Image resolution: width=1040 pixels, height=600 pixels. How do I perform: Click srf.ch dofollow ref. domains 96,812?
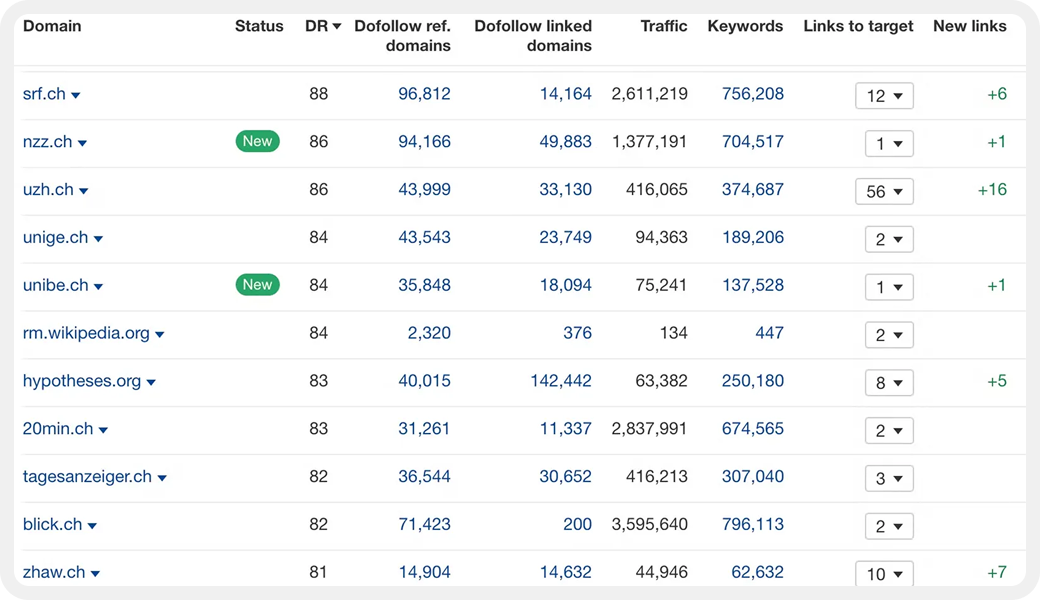coord(424,94)
